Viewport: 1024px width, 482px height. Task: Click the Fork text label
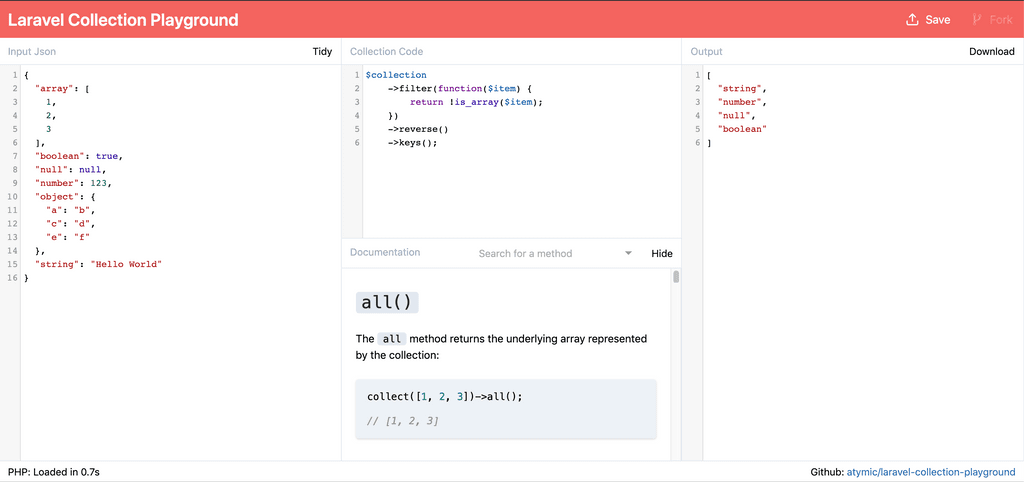pos(1000,20)
